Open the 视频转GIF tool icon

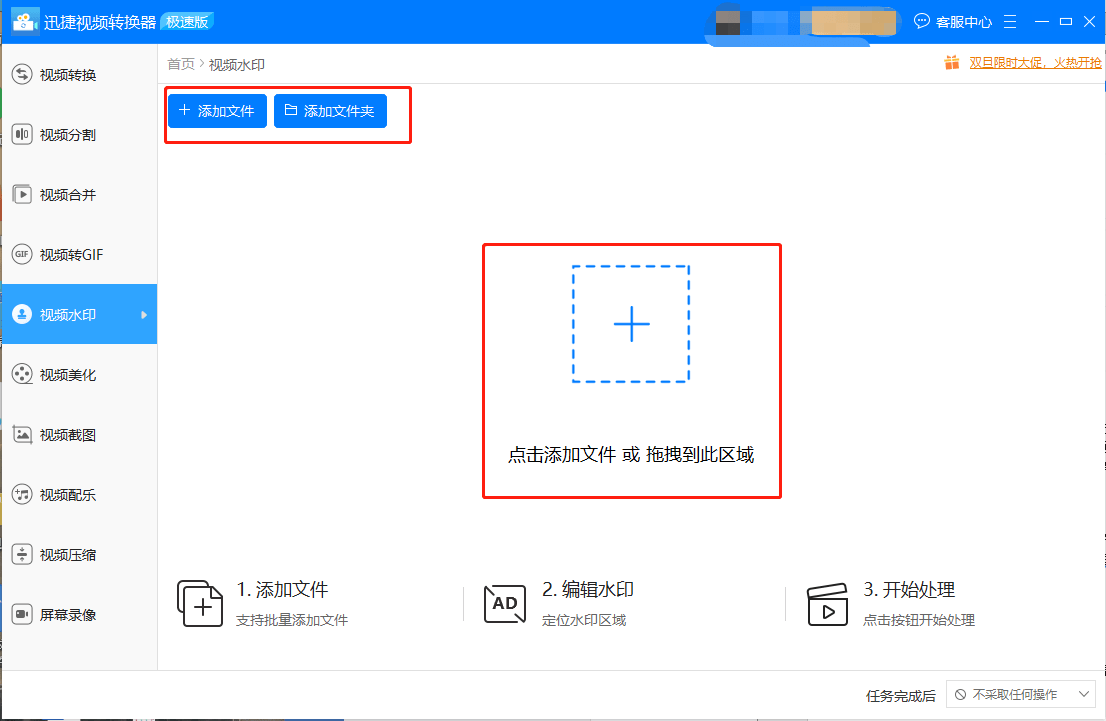pyautogui.click(x=22, y=255)
